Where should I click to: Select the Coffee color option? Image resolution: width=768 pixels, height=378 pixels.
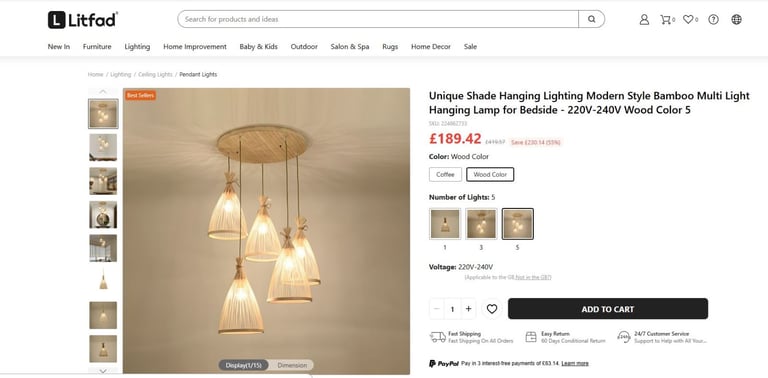445,174
